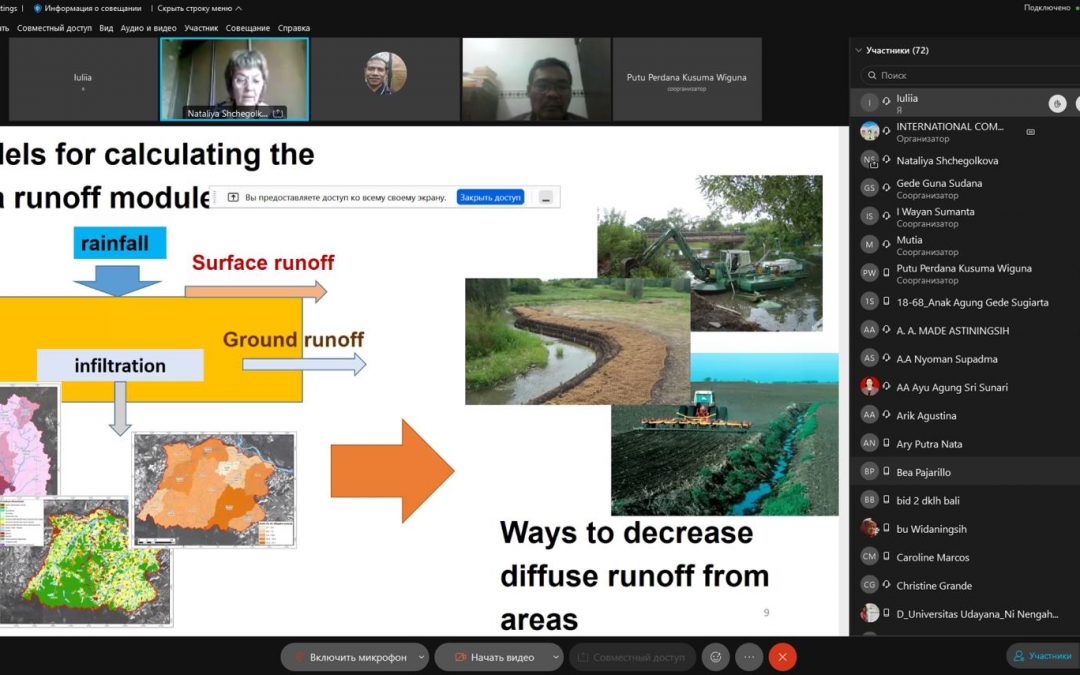Click the meeting information shield icon
The width and height of the screenshot is (1080, 675).
point(38,8)
